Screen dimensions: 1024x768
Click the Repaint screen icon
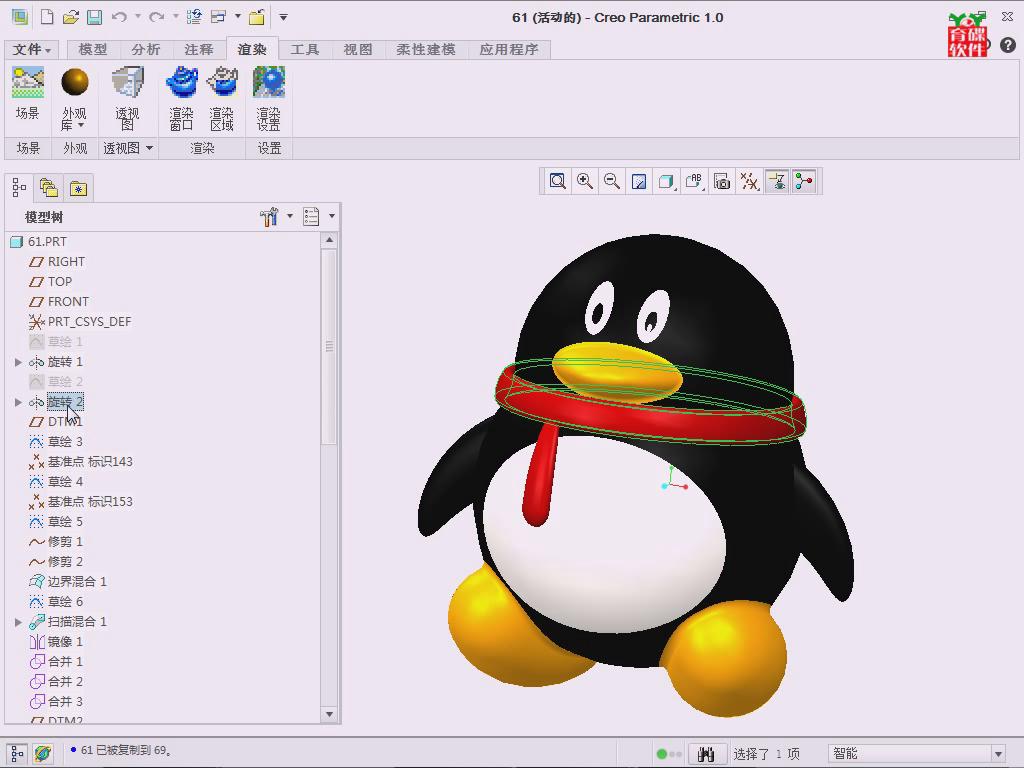pyautogui.click(x=639, y=182)
